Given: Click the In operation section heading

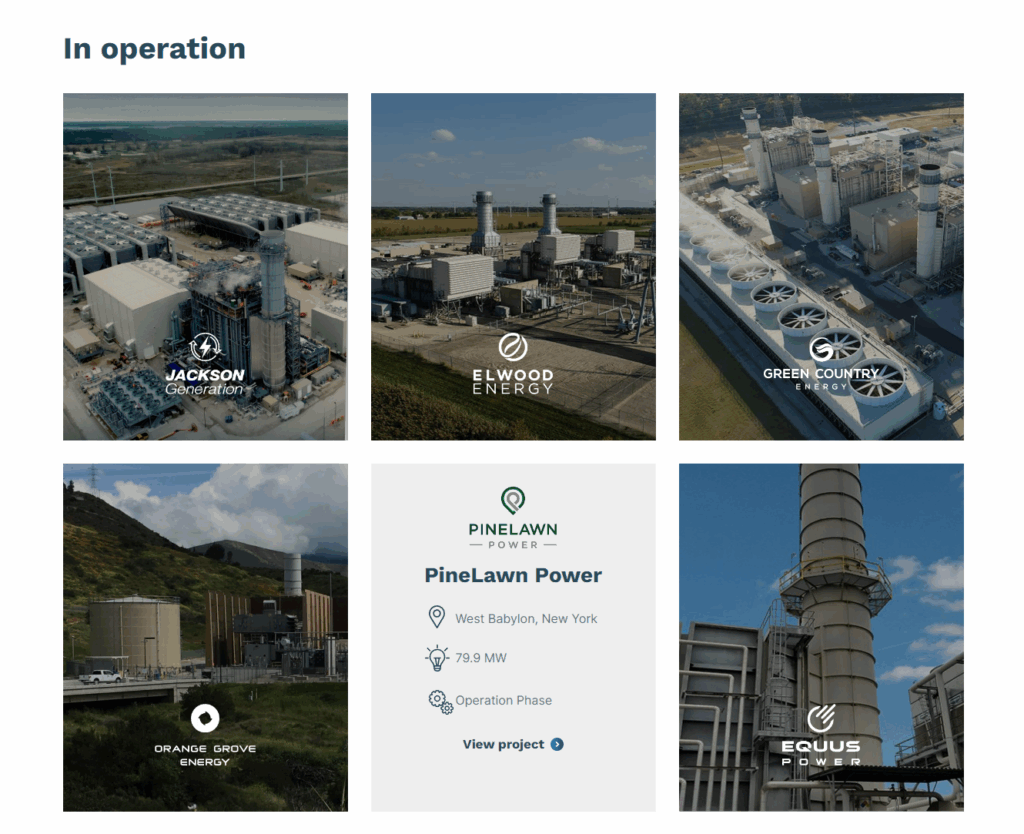Looking at the screenshot, I should click(154, 48).
